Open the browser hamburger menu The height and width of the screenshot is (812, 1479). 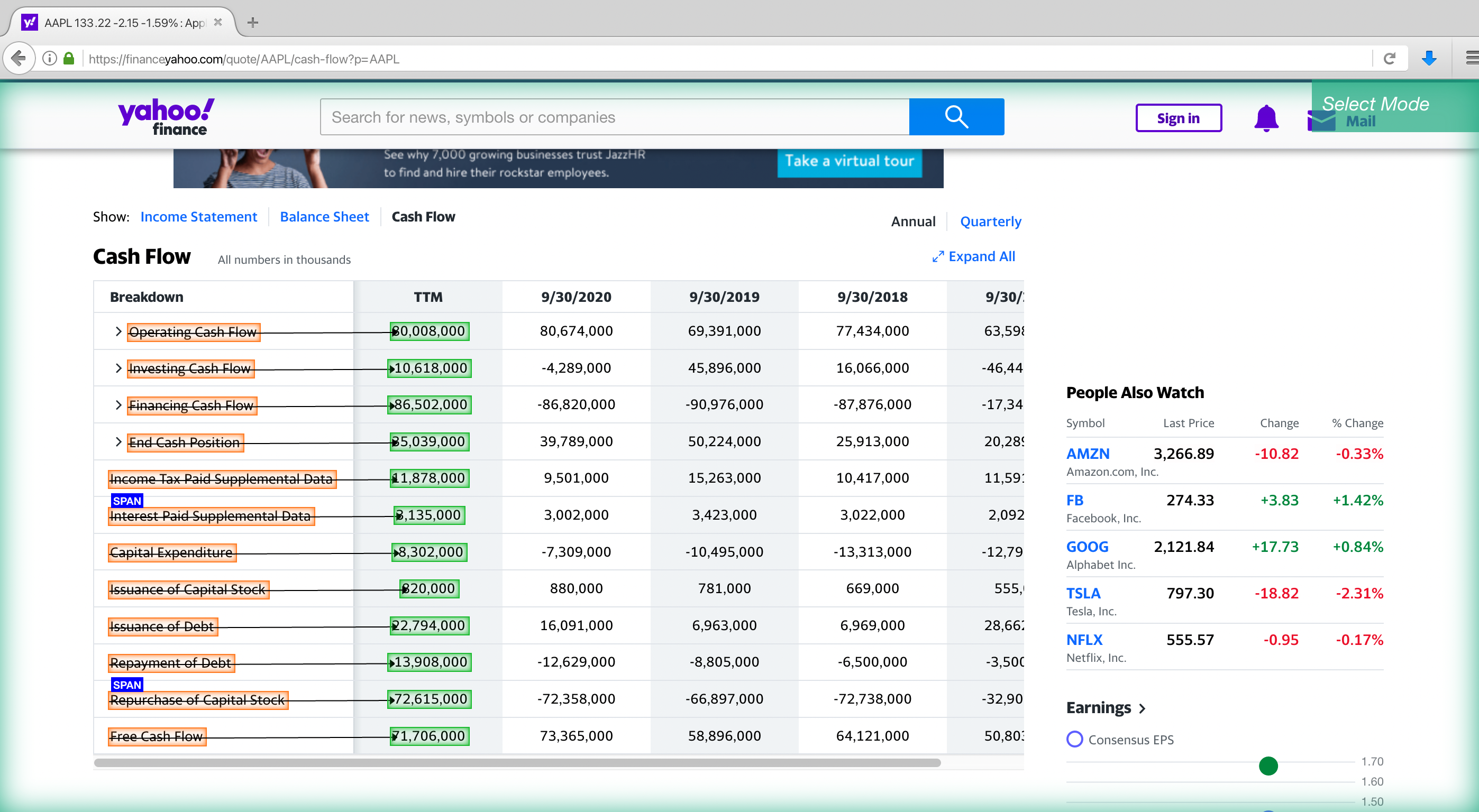coord(1472,58)
